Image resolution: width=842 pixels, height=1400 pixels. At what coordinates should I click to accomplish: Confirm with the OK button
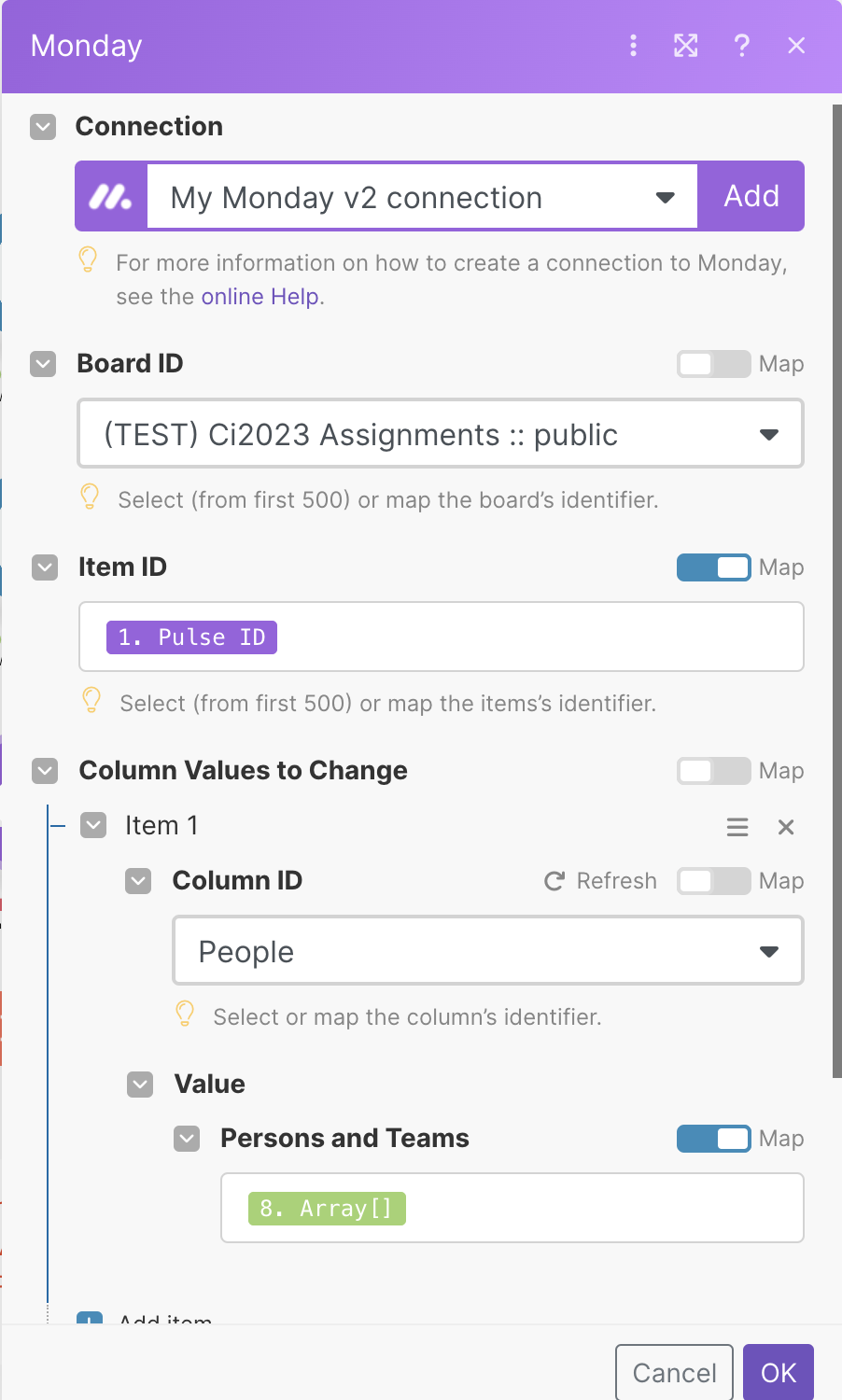pyautogui.click(x=779, y=1372)
